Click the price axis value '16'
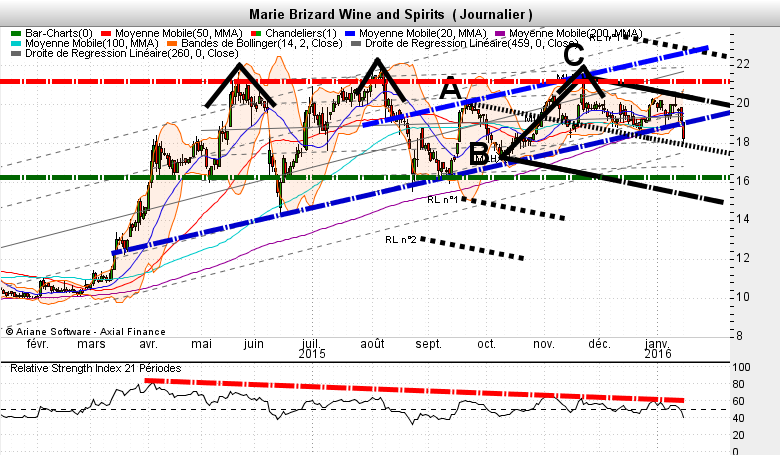The height and width of the screenshot is (455, 780). (743, 181)
